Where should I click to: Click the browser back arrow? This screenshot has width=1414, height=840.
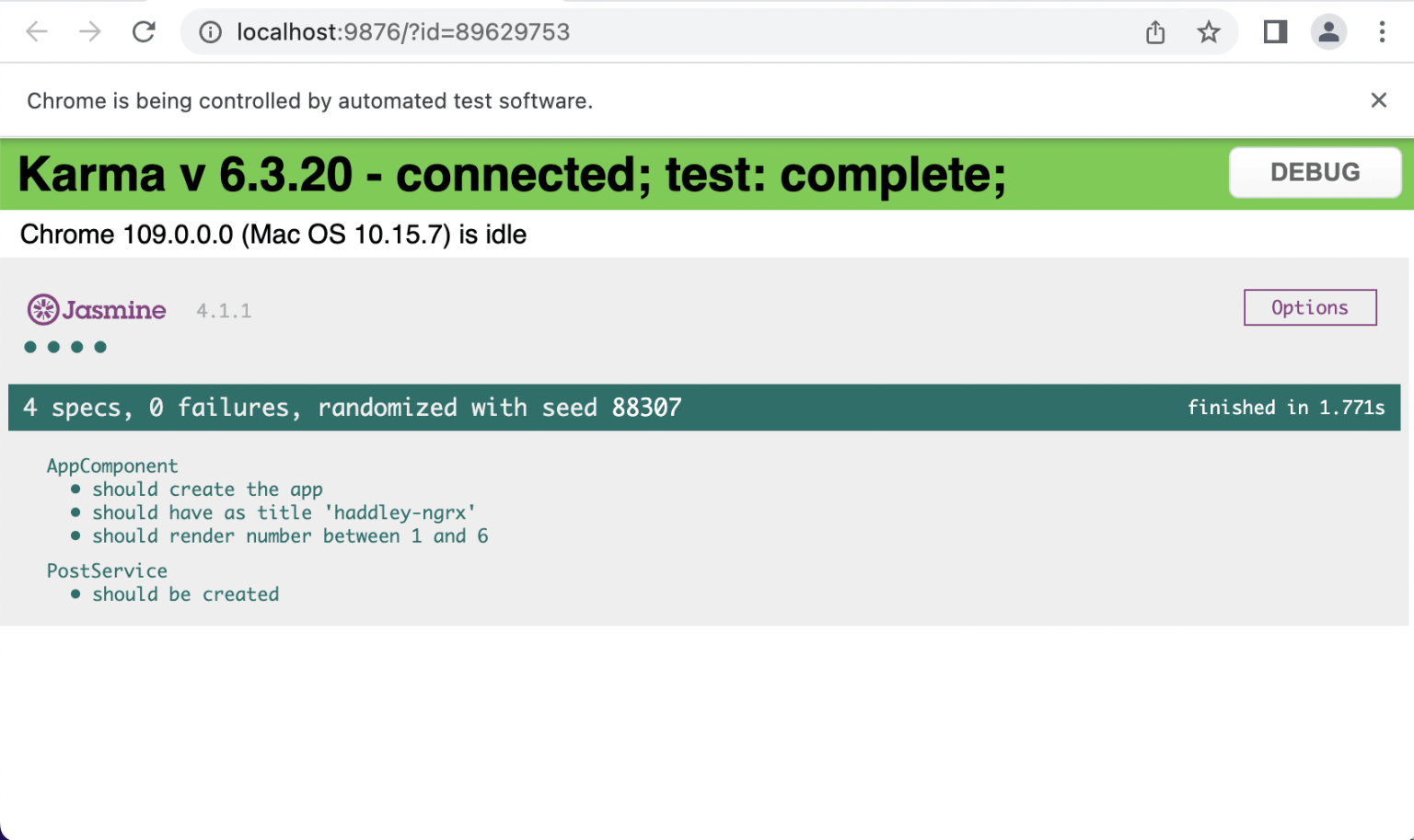point(37,32)
